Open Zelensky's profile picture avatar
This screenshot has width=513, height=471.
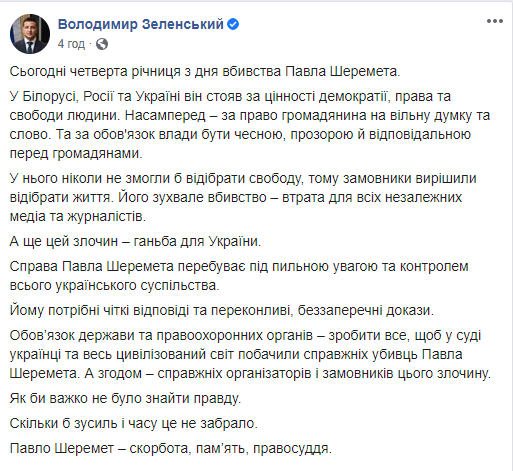(x=30, y=34)
